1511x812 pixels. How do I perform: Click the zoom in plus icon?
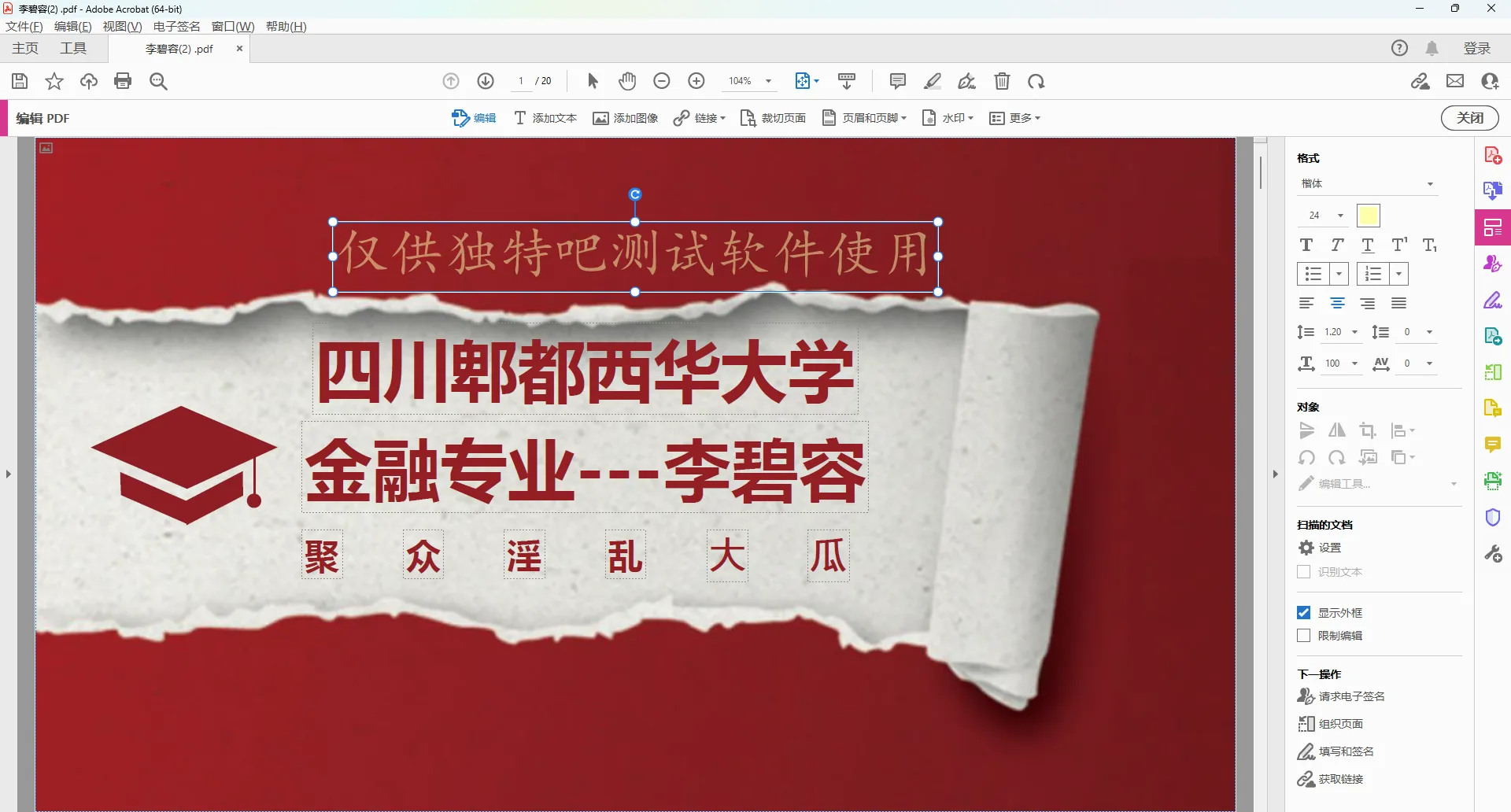[696, 81]
